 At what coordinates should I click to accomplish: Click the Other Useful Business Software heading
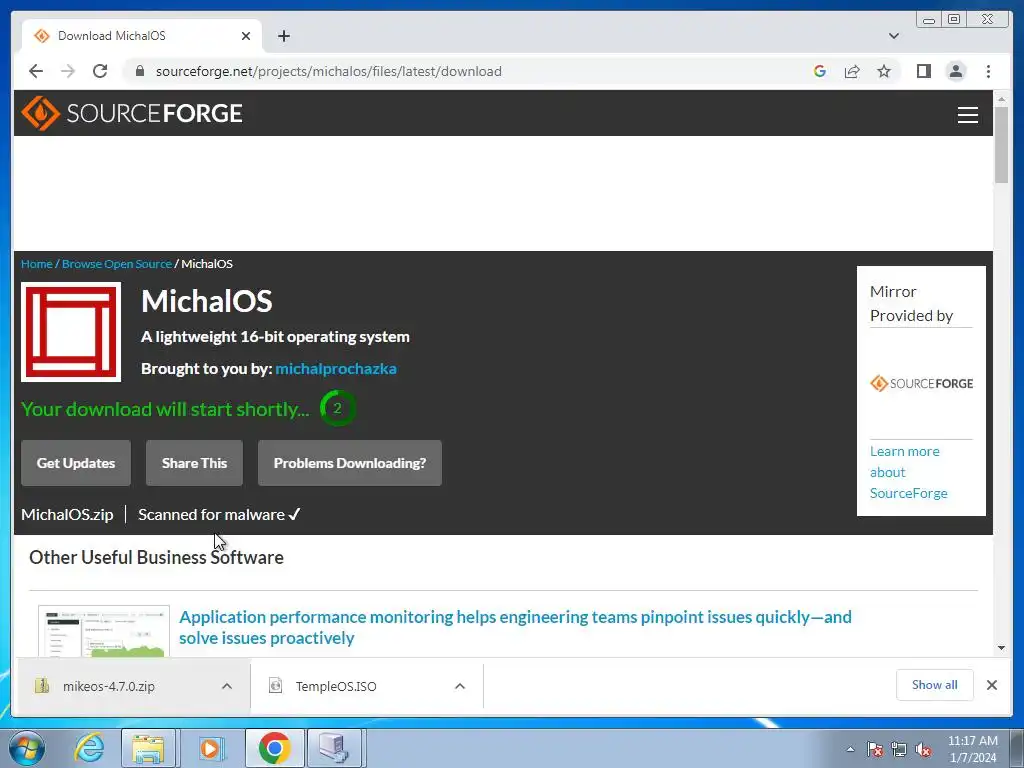(x=156, y=557)
